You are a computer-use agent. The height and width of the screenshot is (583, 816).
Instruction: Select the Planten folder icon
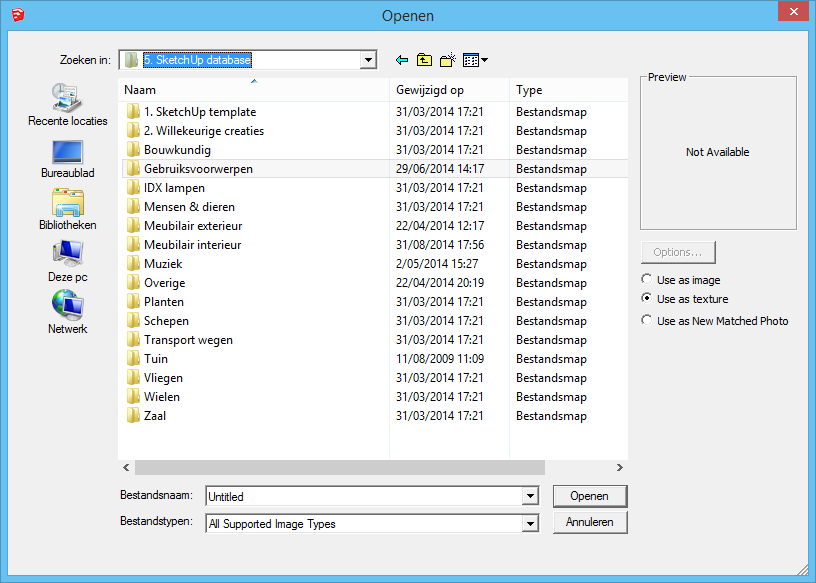133,302
